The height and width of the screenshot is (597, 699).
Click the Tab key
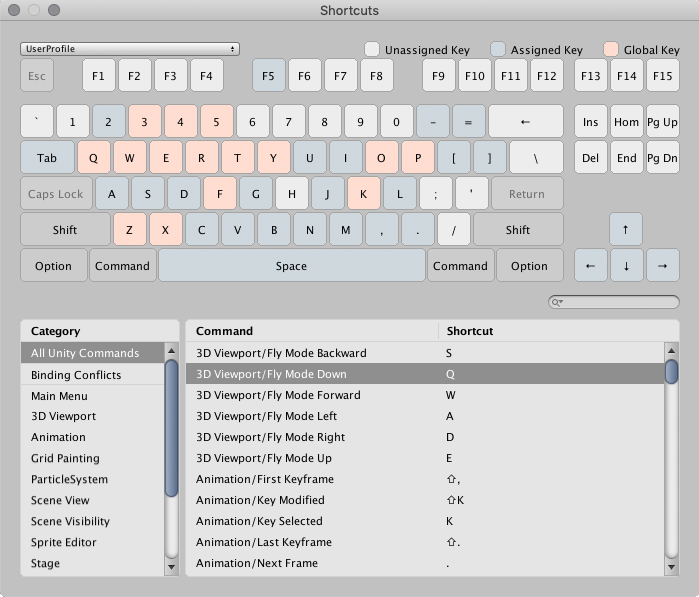click(x=47, y=158)
